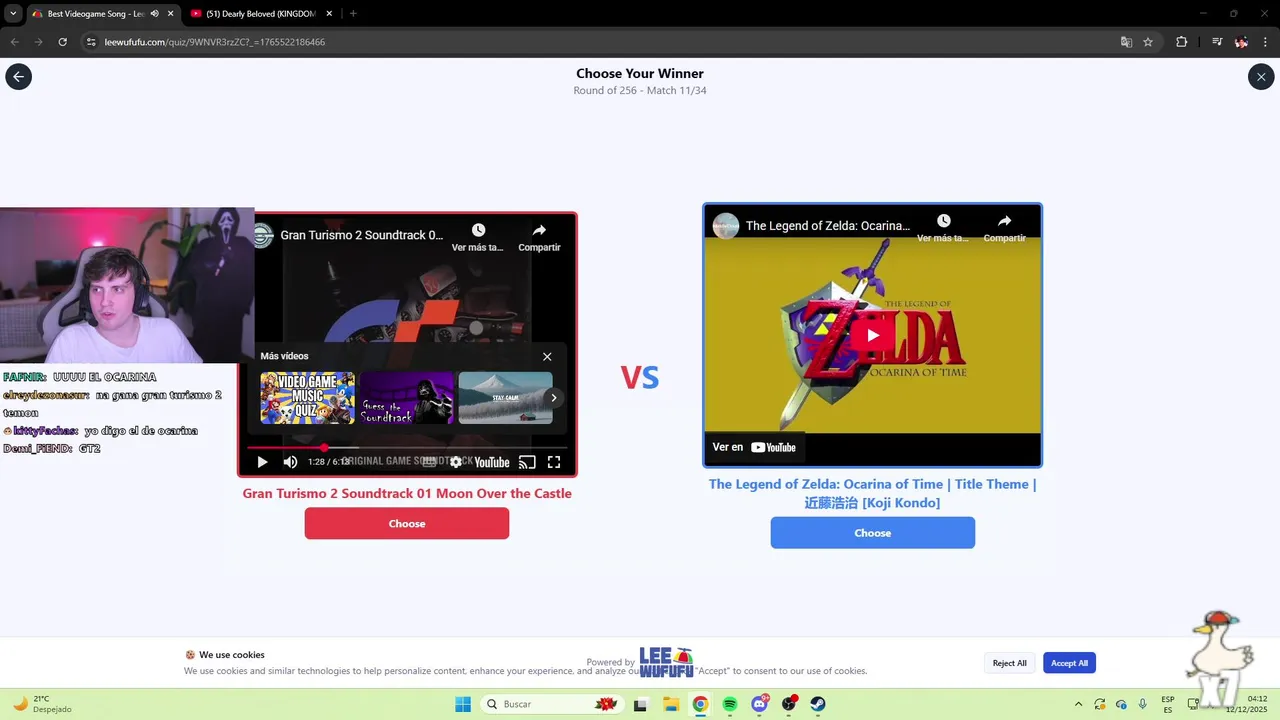1280x720 pixels.
Task: Accept all cookies
Action: 1069,663
